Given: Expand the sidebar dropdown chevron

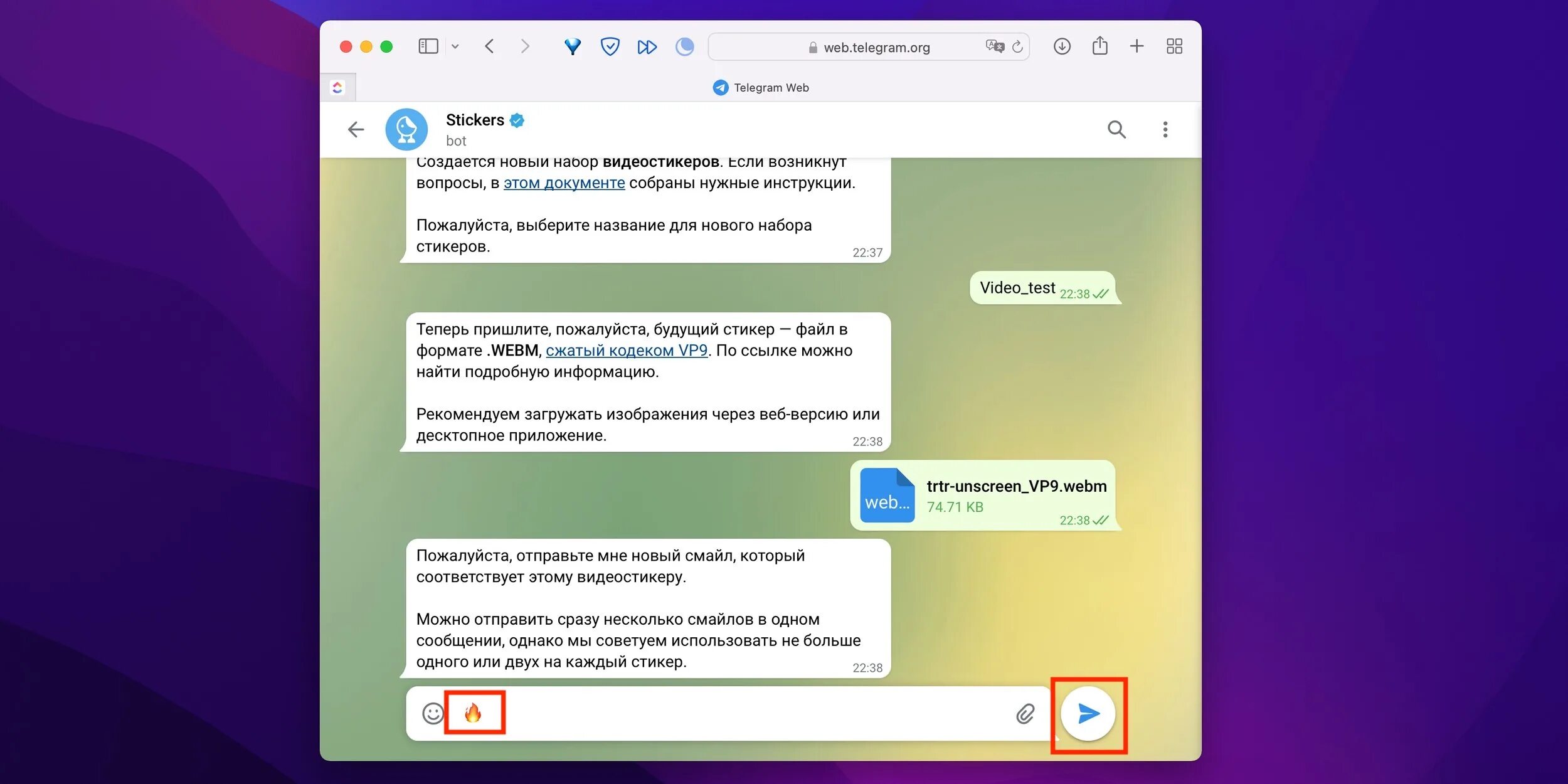Looking at the screenshot, I should pos(455,46).
